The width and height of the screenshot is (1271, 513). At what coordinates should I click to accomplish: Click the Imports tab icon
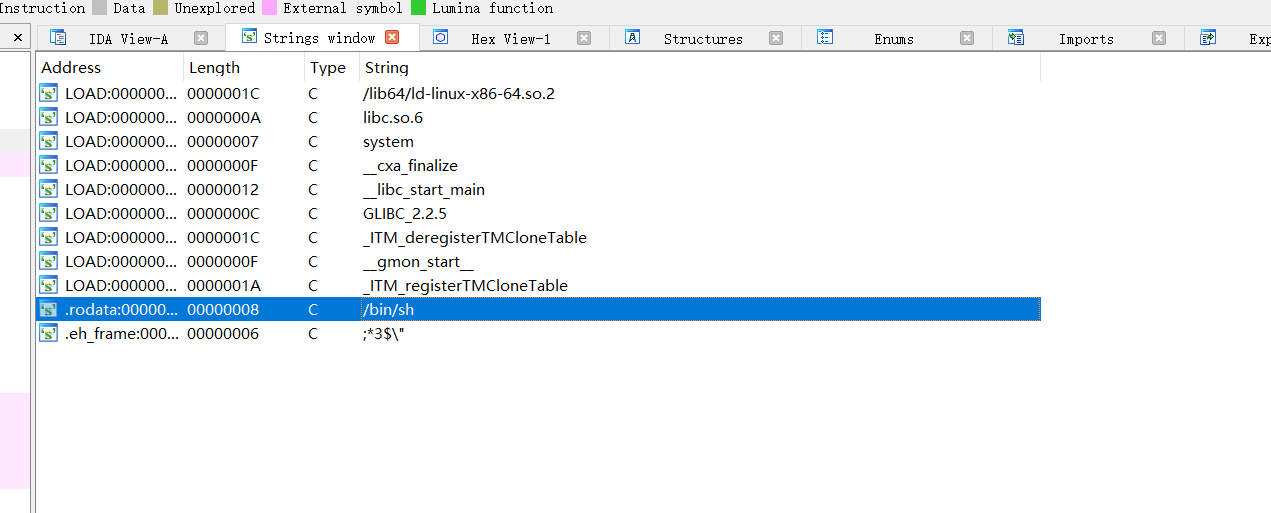point(1016,38)
